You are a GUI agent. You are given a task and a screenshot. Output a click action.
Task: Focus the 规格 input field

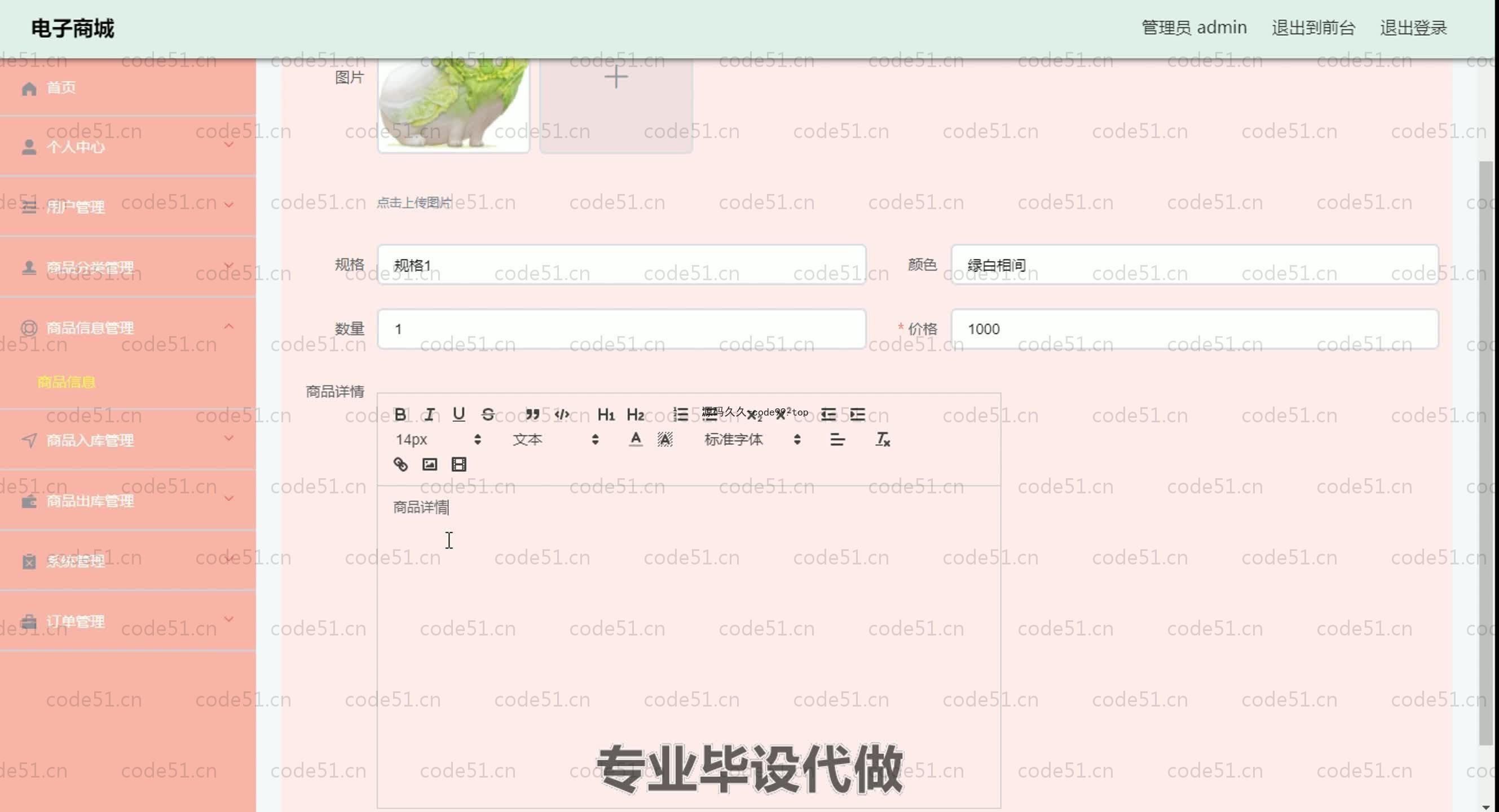[x=621, y=264]
